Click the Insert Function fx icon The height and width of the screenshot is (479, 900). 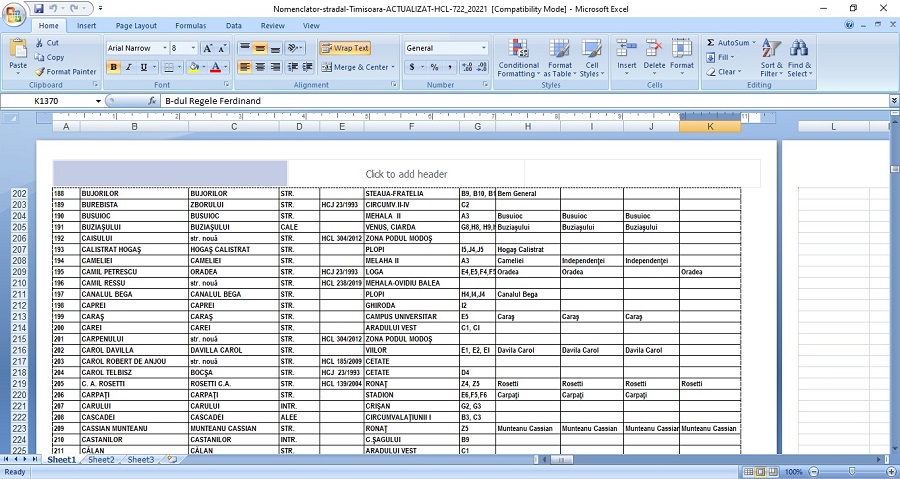tap(152, 101)
